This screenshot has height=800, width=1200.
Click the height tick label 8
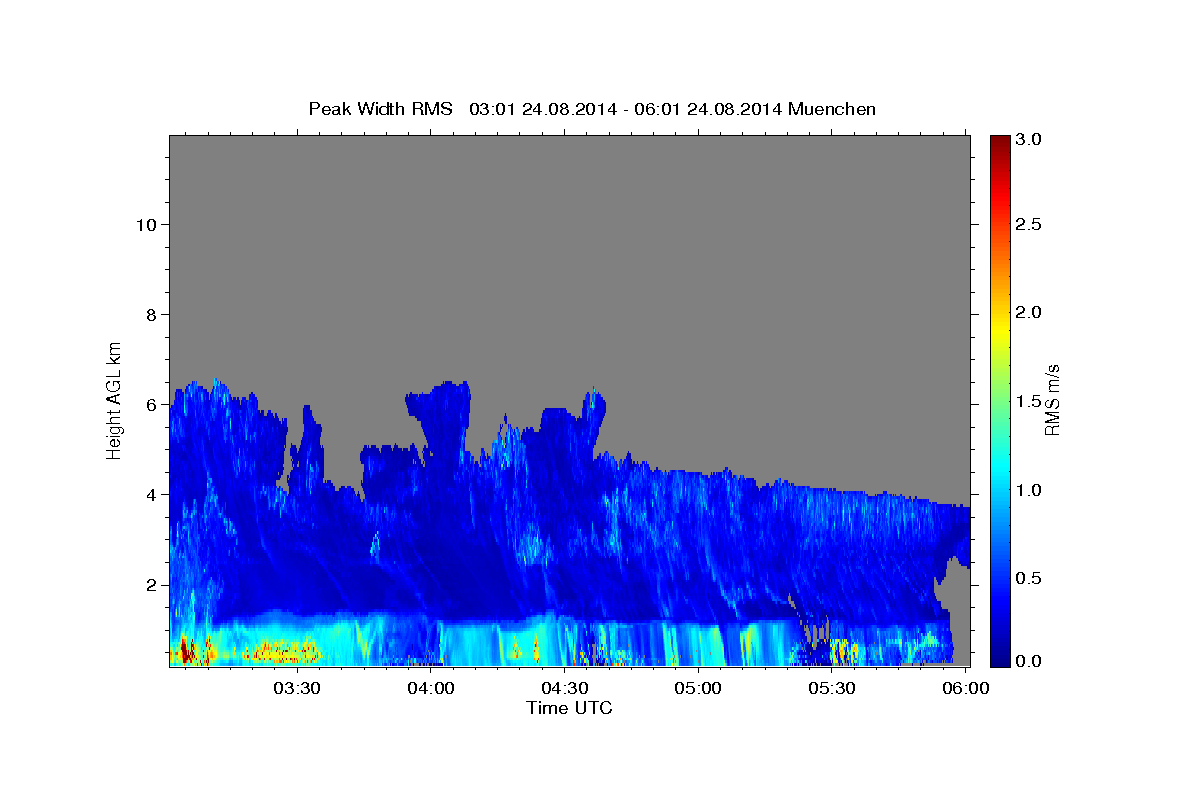tap(149, 314)
